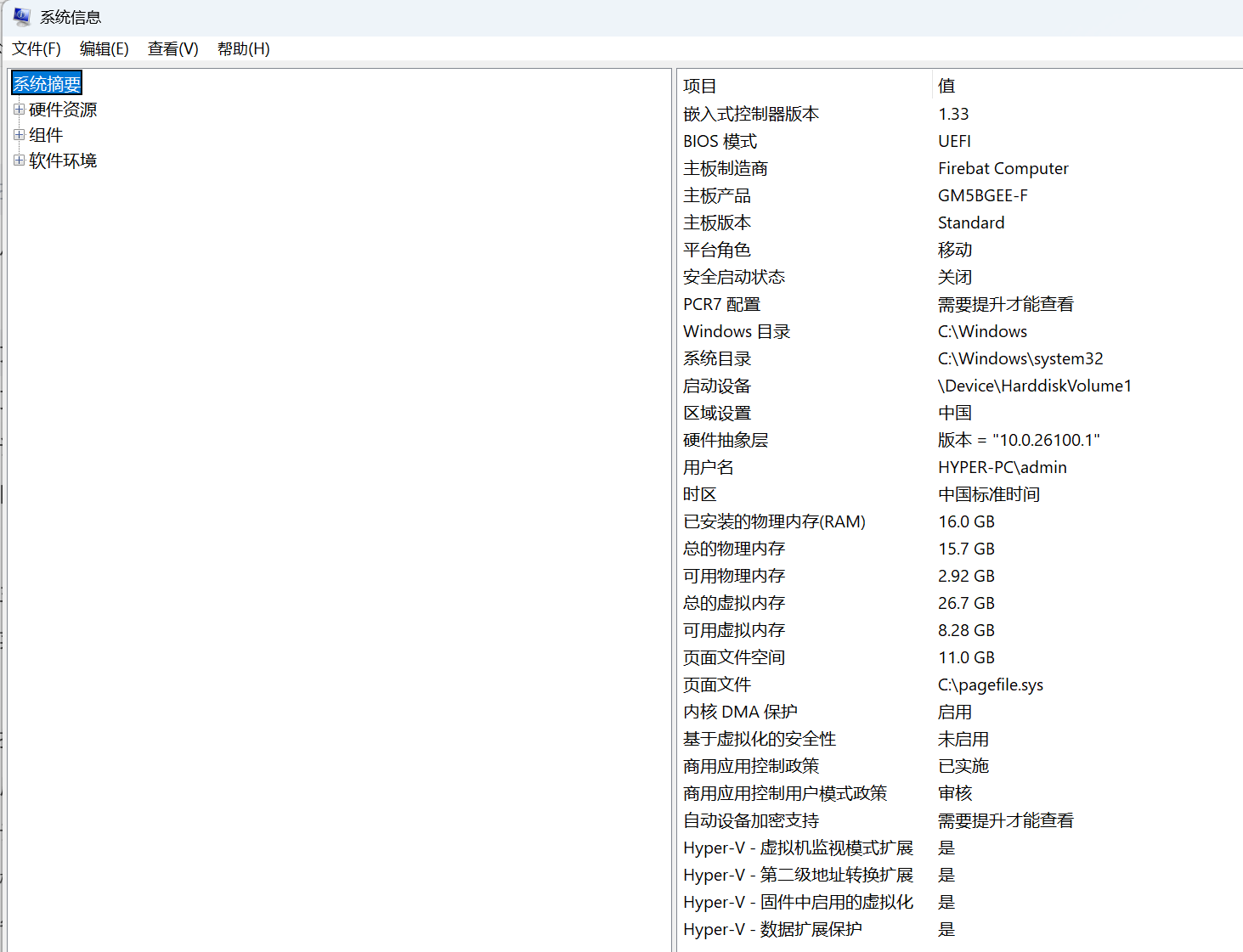Image resolution: width=1243 pixels, height=952 pixels.
Task: Open the 帮助(H) menu
Action: coord(243,48)
